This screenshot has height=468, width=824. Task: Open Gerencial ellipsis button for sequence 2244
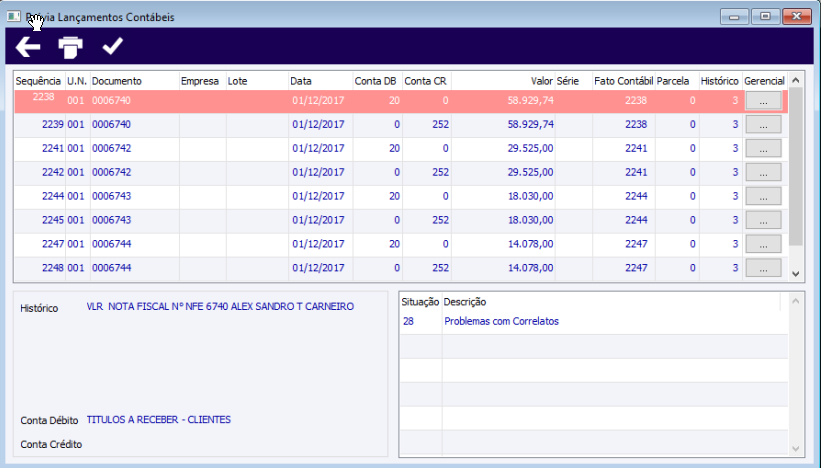coord(763,196)
